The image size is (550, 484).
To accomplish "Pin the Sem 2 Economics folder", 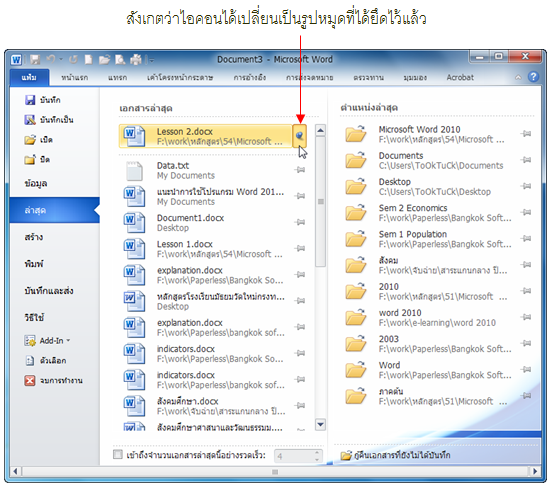I will click(526, 212).
